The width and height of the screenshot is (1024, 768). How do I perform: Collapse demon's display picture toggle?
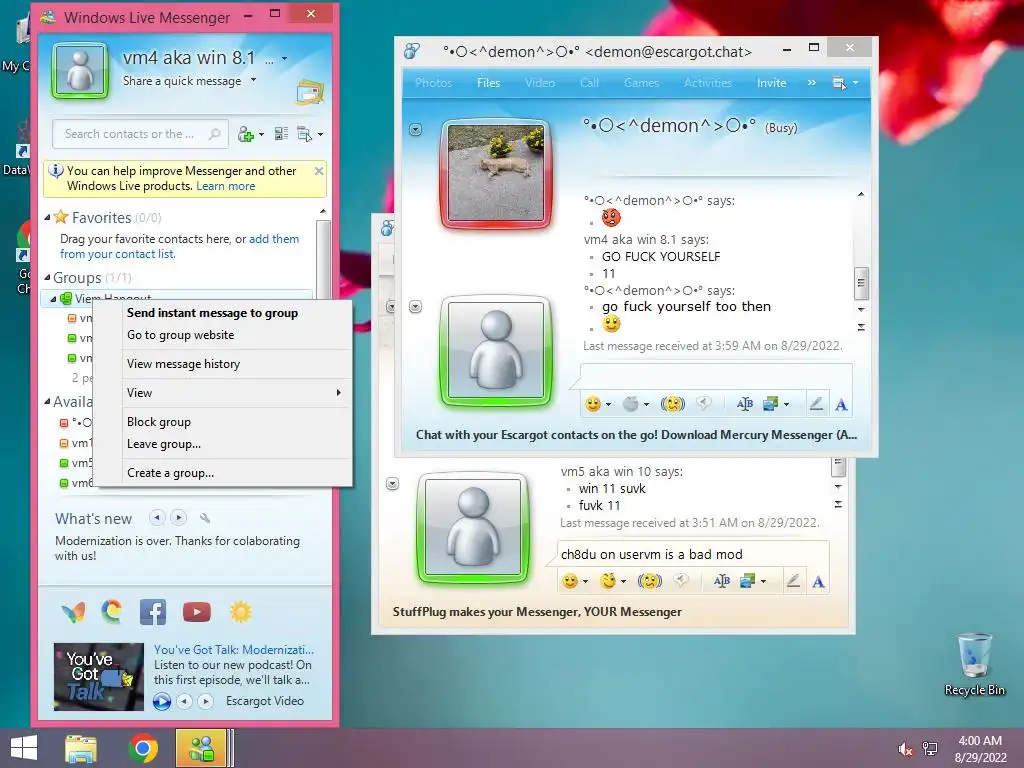[x=415, y=129]
